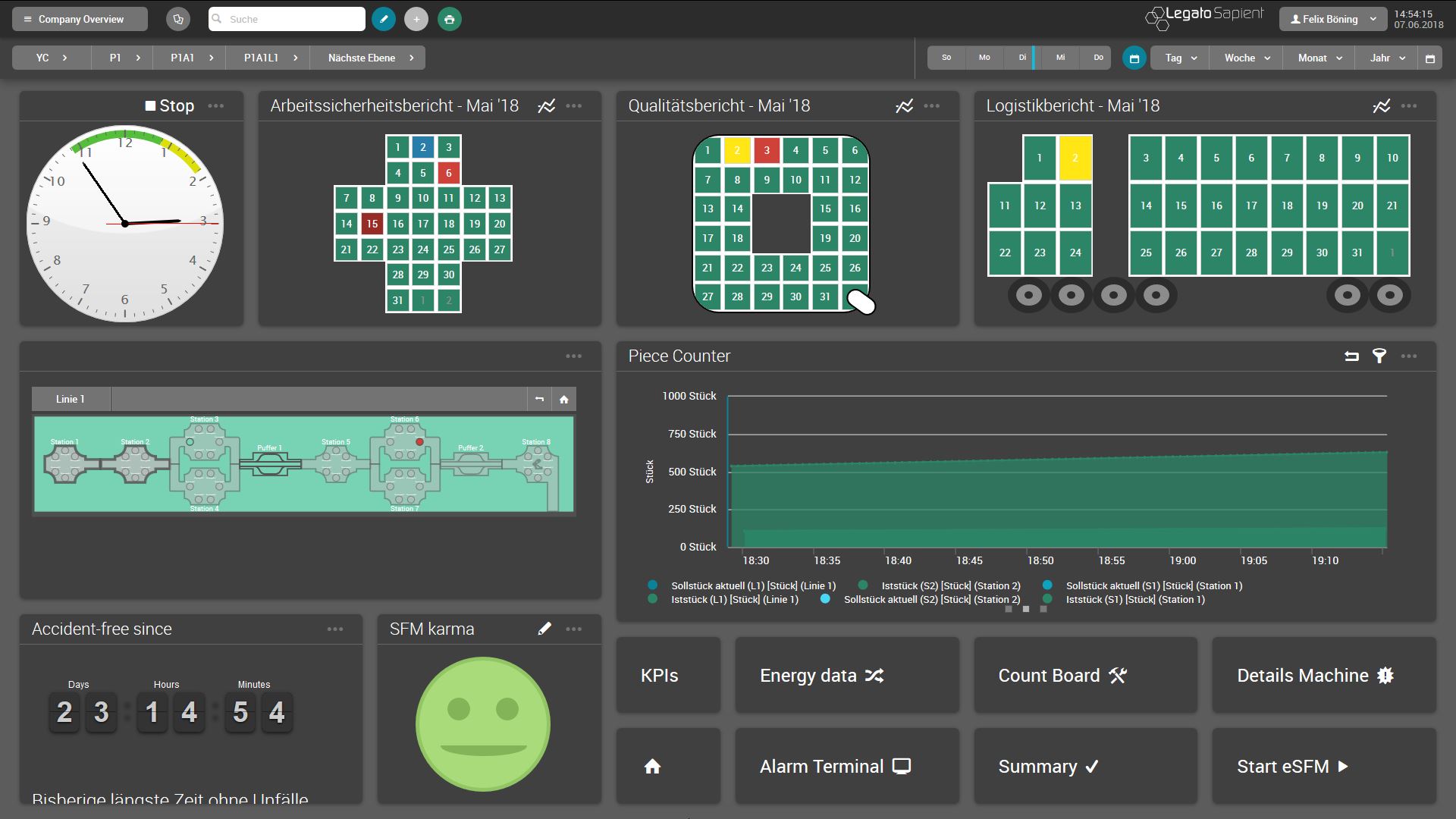1456x819 pixels.
Task: Open options menu of Arbeitssicherheitsbericht widget
Action: click(574, 106)
